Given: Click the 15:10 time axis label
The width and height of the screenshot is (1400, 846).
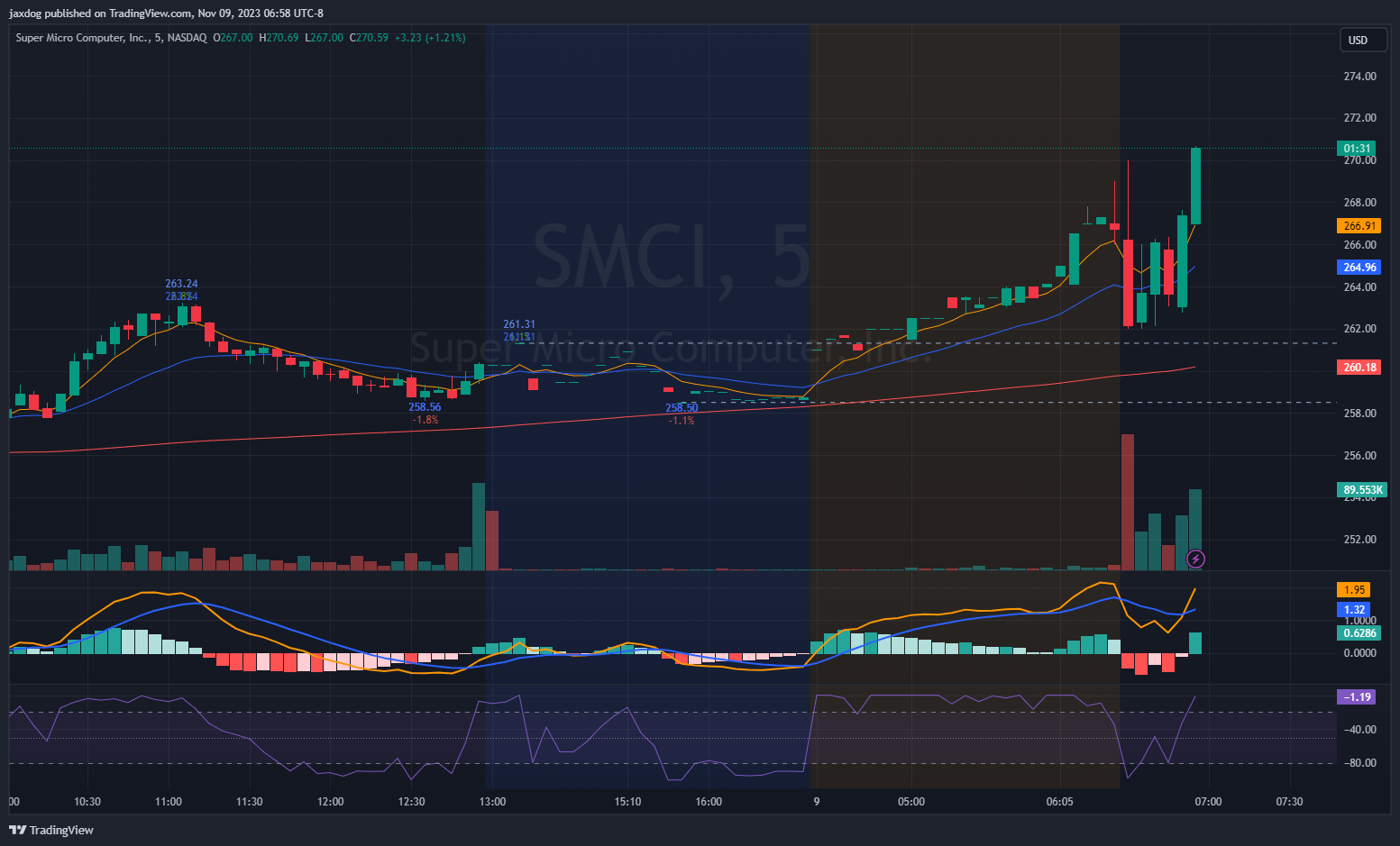Looking at the screenshot, I should pyautogui.click(x=628, y=802).
